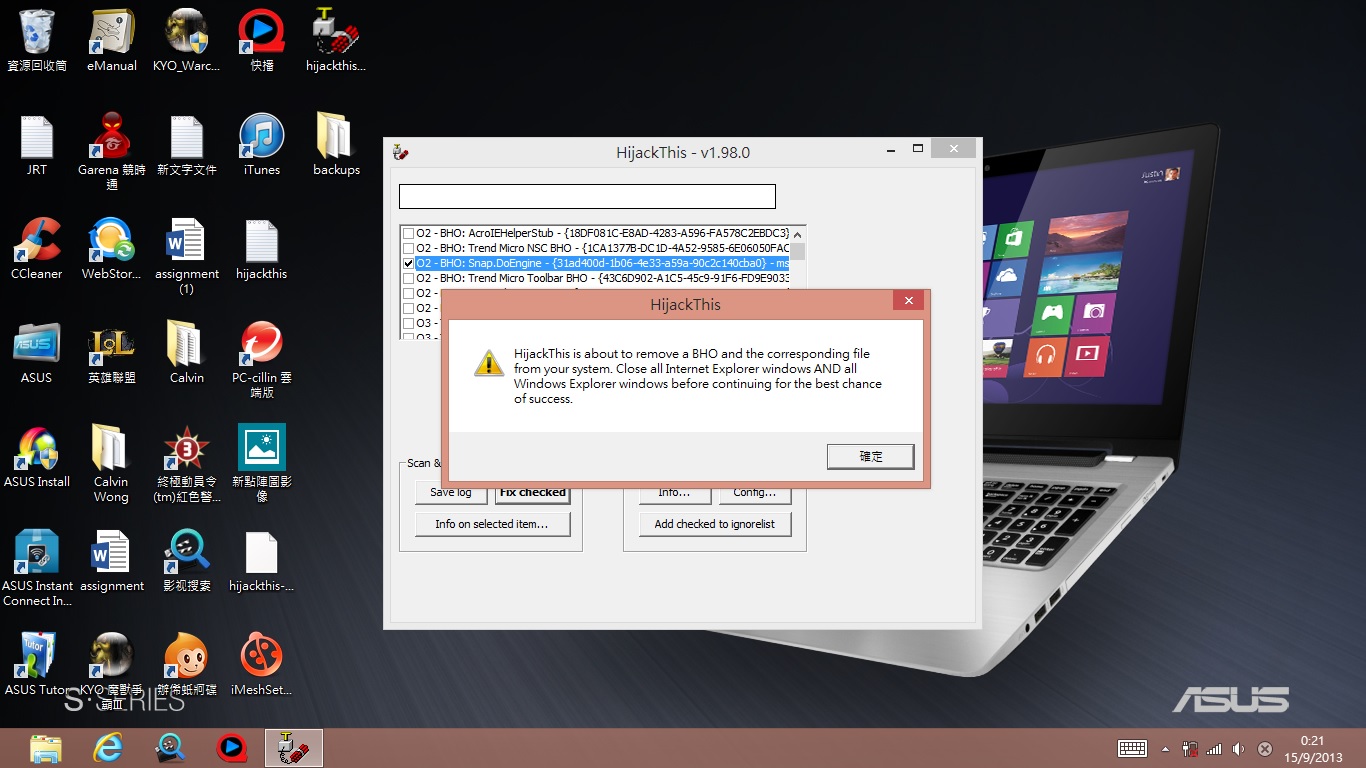Switch to the HijackThis taskbar button

coord(294,747)
